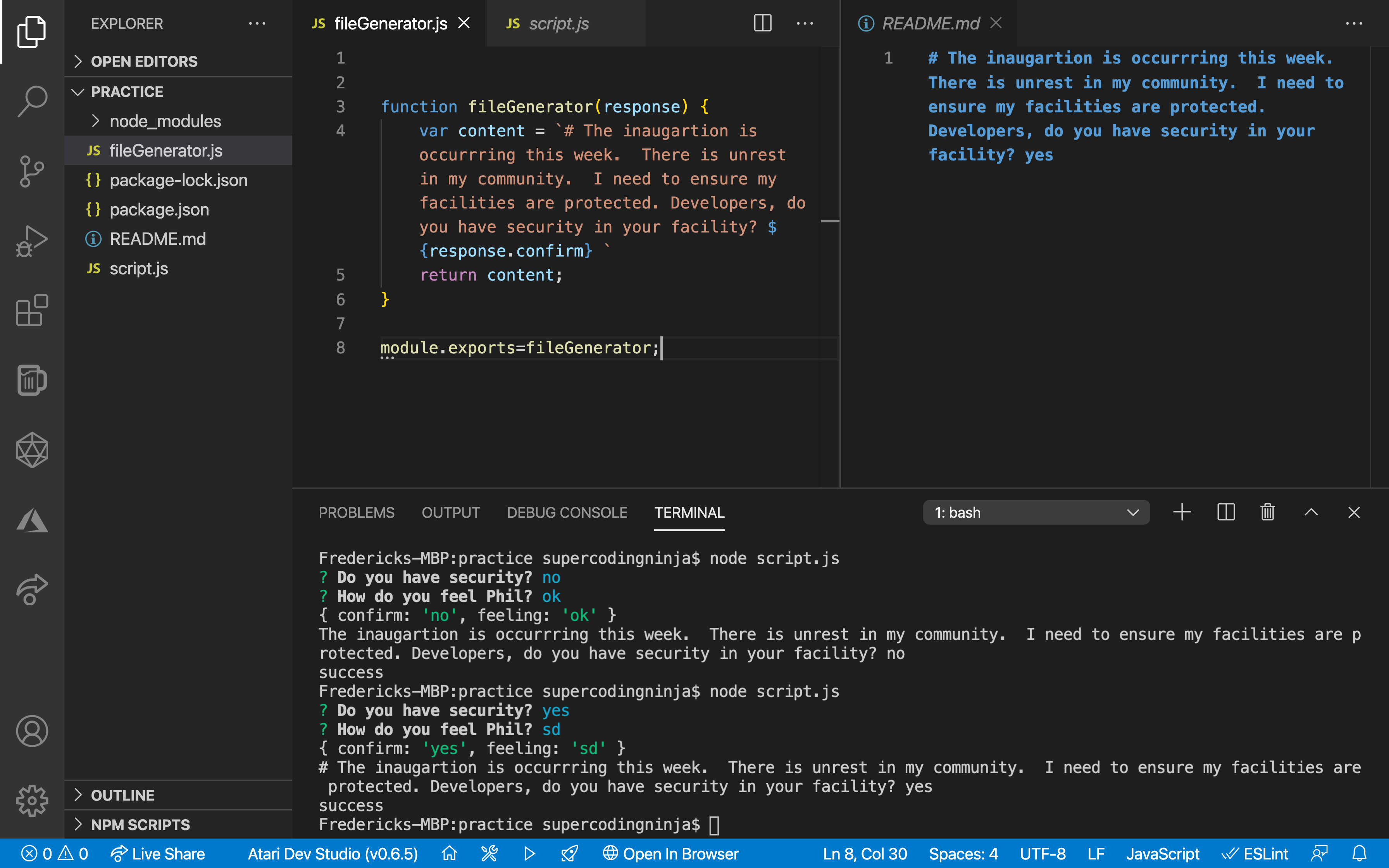The width and height of the screenshot is (1389, 868).
Task: Switch to the DEBUG CONSOLE tab
Action: (567, 512)
